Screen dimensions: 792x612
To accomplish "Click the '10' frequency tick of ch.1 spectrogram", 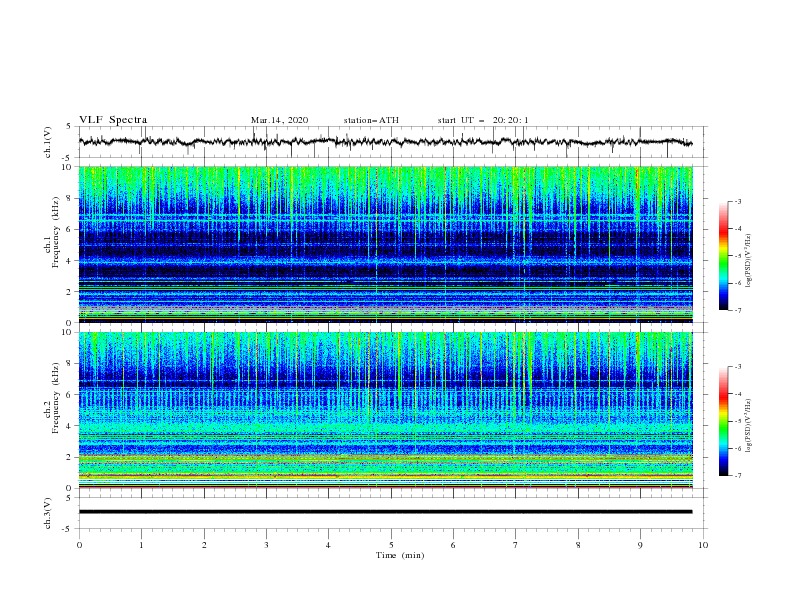I will (67, 167).
